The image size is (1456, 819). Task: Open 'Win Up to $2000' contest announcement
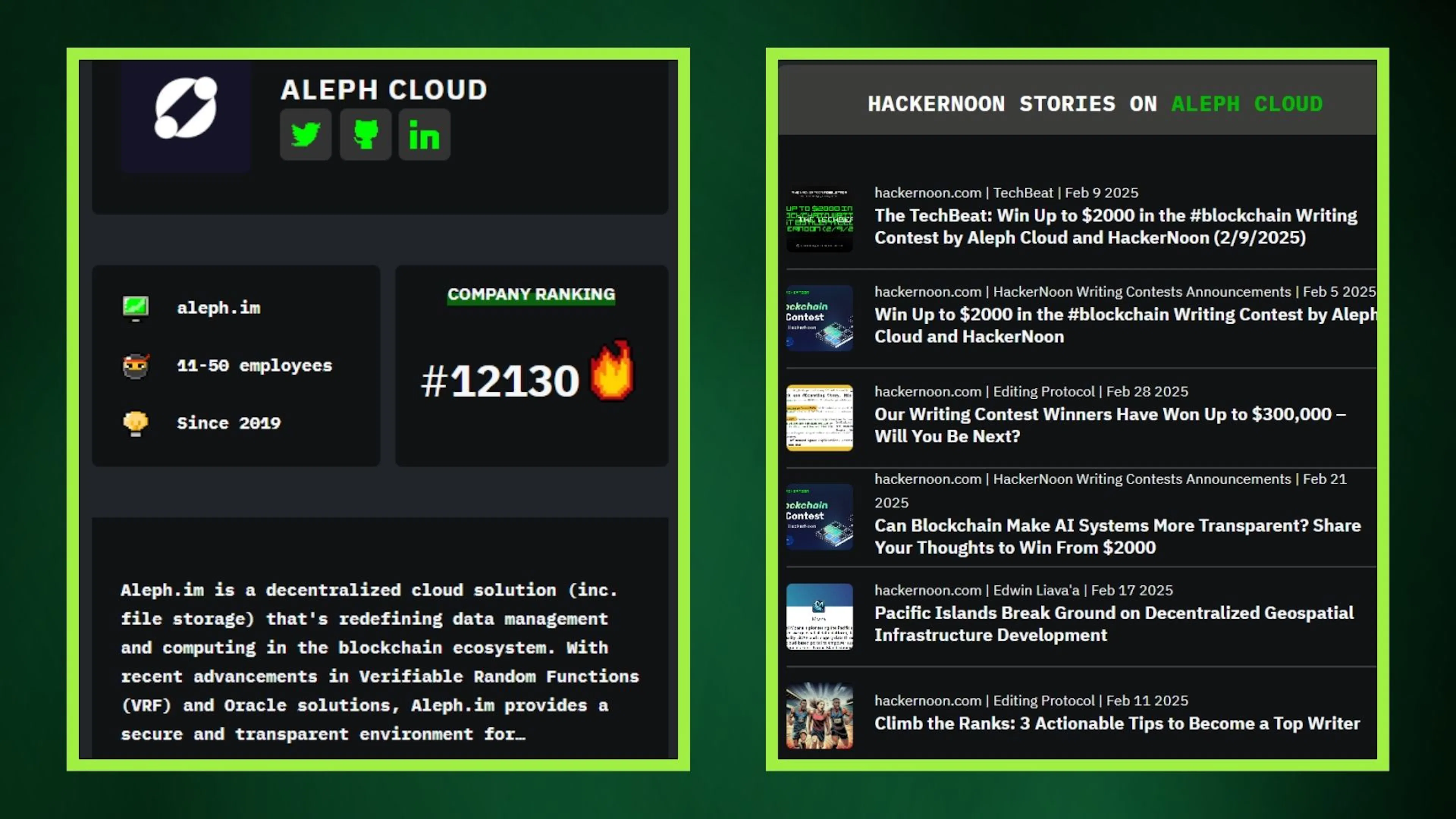click(x=1125, y=325)
